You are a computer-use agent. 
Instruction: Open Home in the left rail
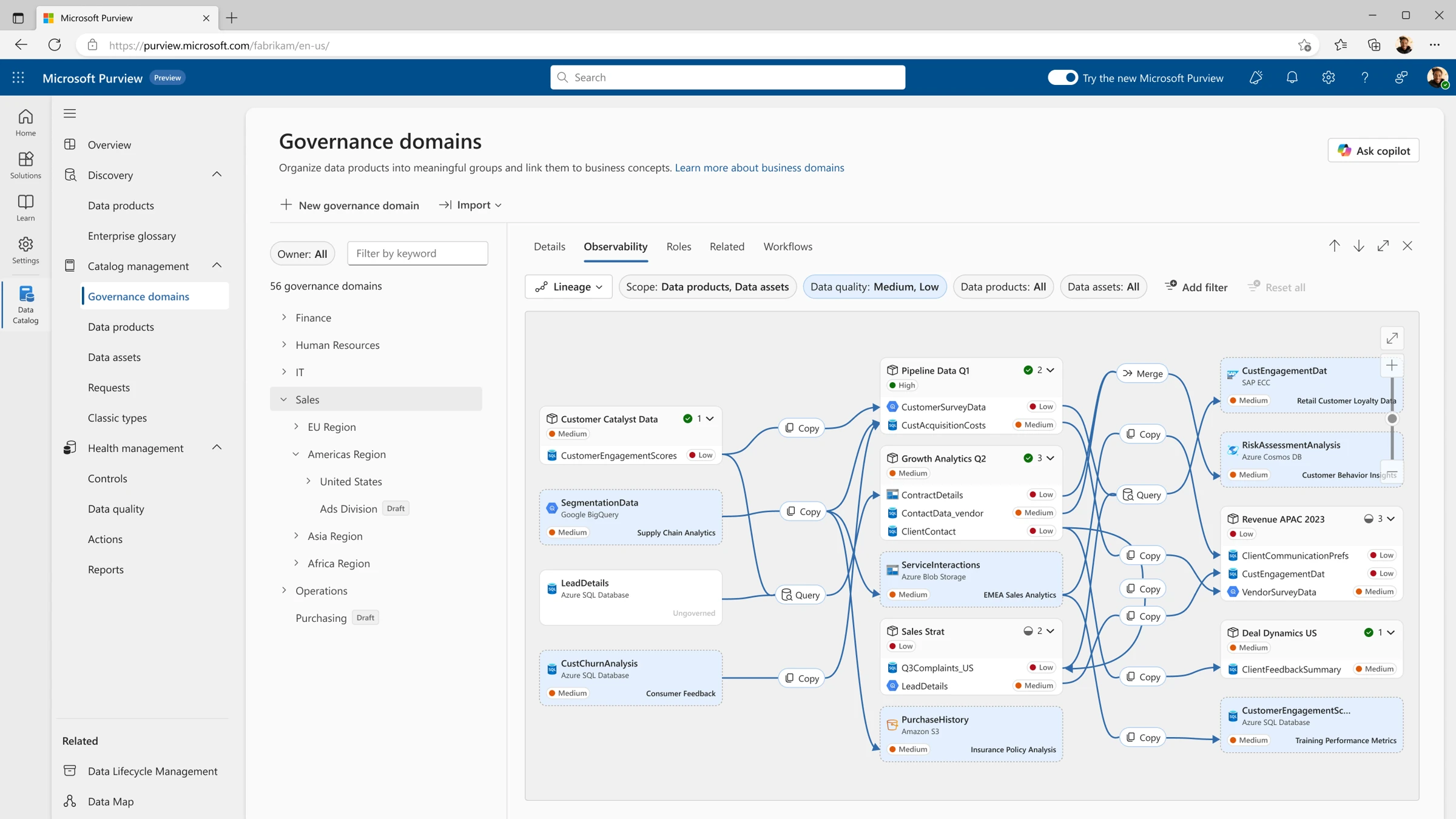click(x=25, y=123)
